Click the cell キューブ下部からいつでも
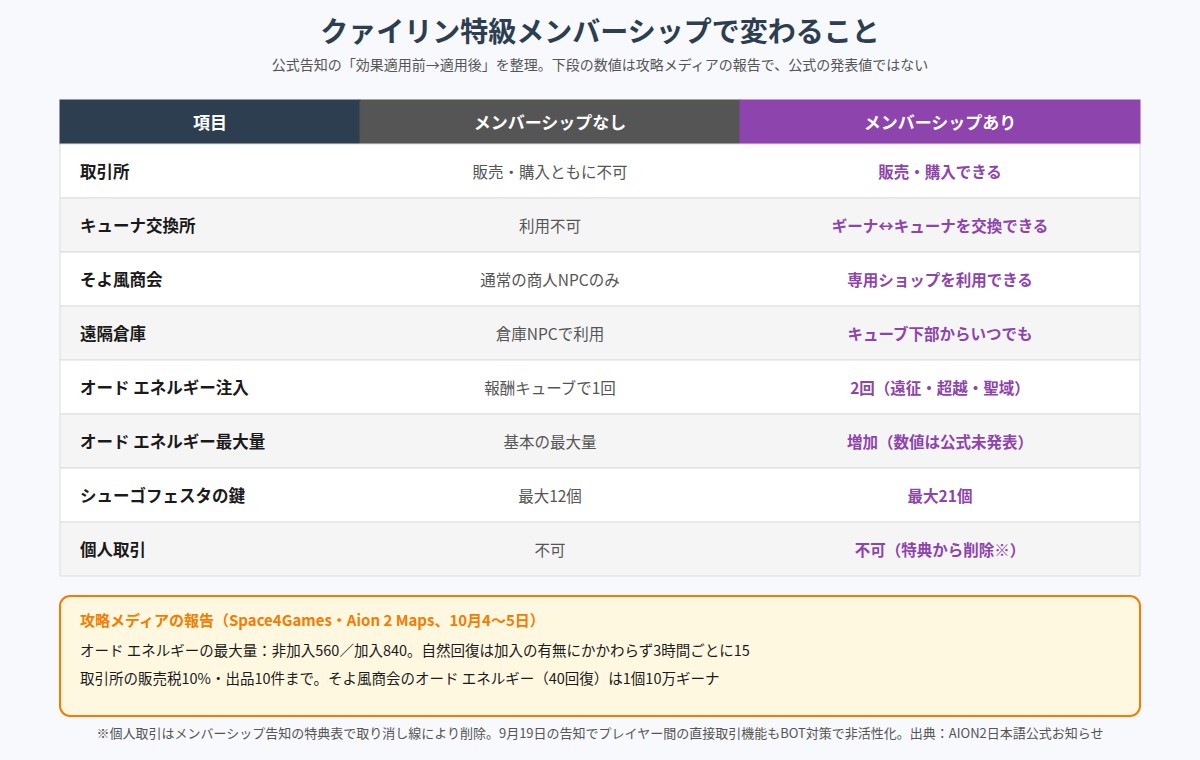 click(x=940, y=334)
